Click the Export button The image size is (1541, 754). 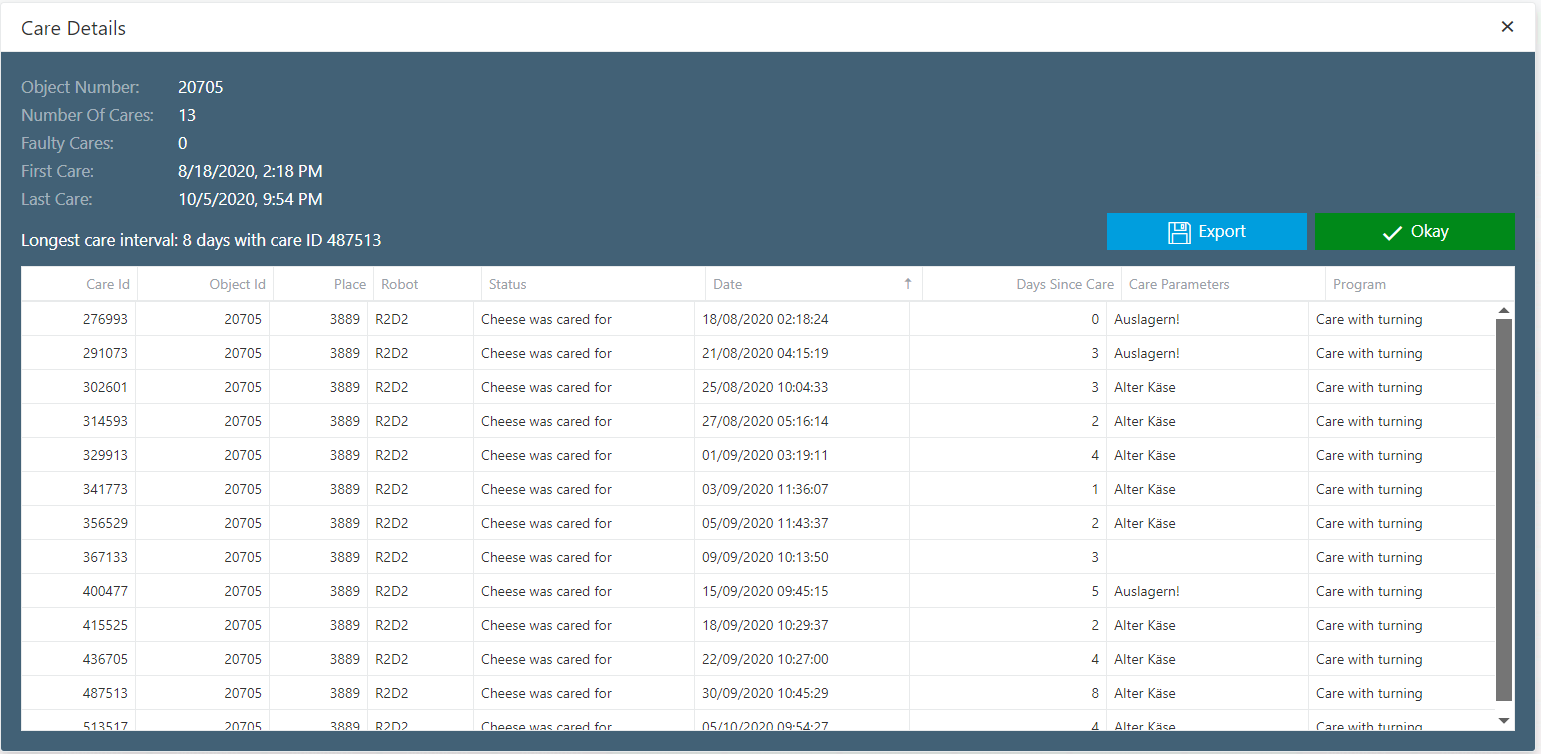coord(1206,231)
